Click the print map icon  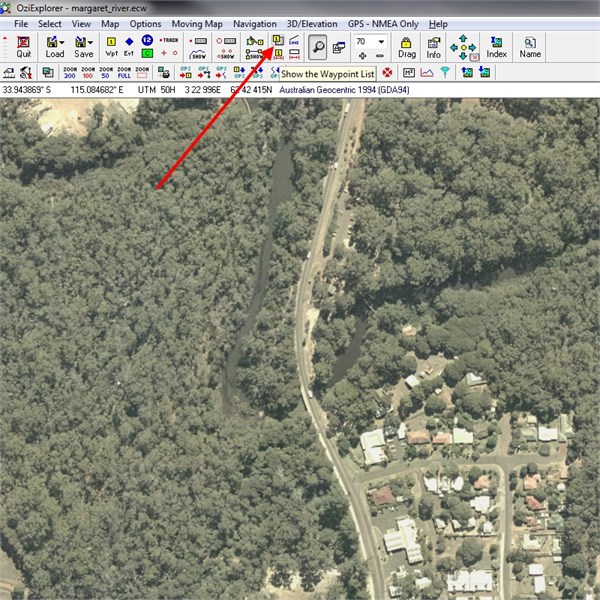tap(163, 72)
